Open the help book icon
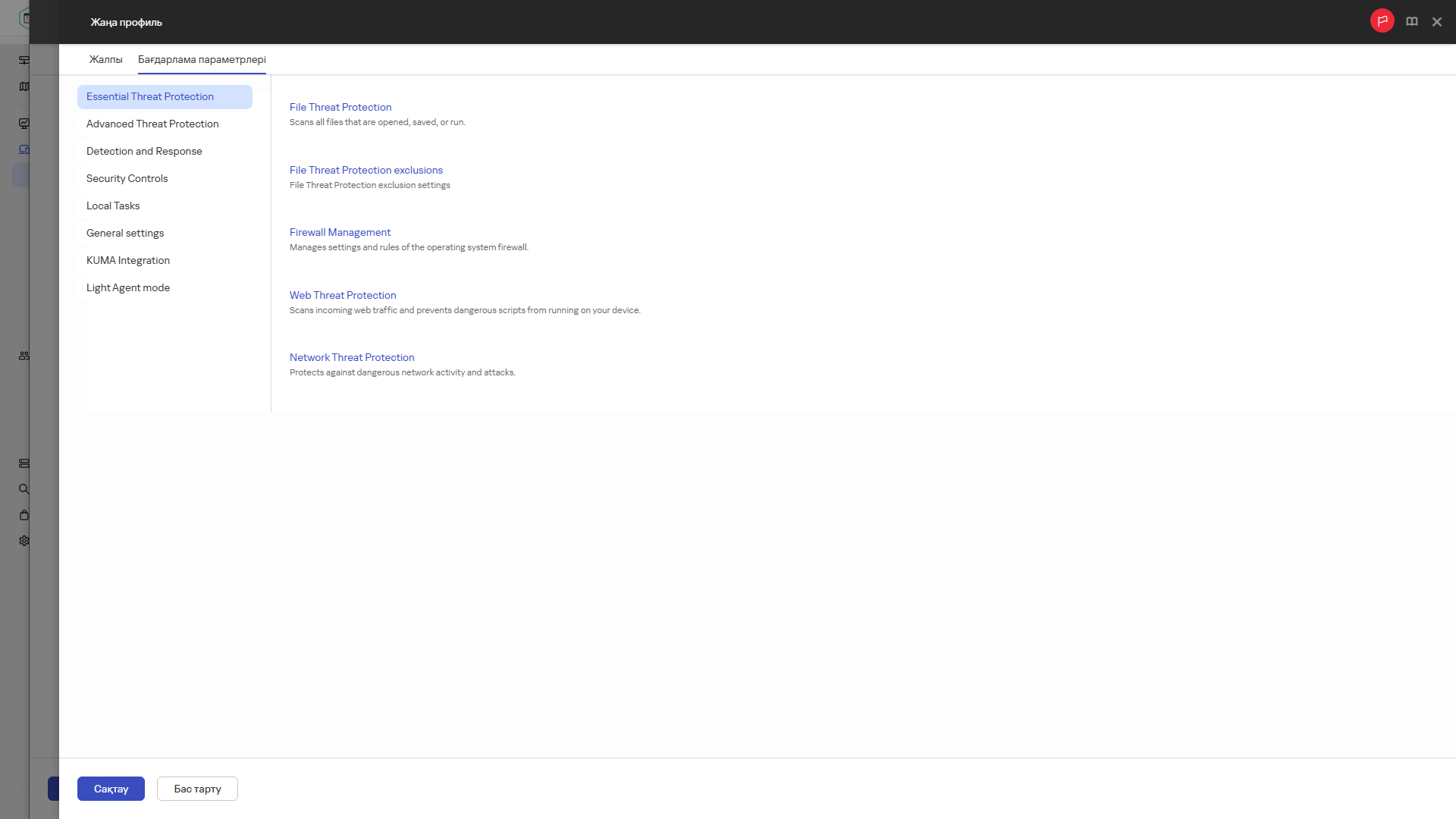Screen dimensions: 1456x819 tap(1411, 22)
